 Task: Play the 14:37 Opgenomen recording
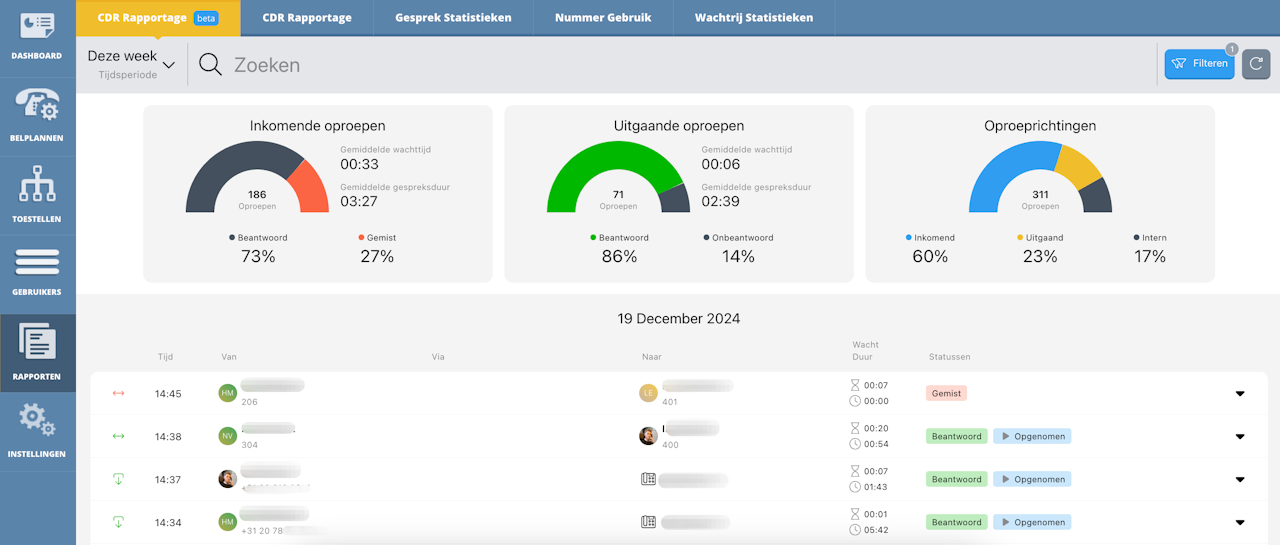click(1031, 480)
